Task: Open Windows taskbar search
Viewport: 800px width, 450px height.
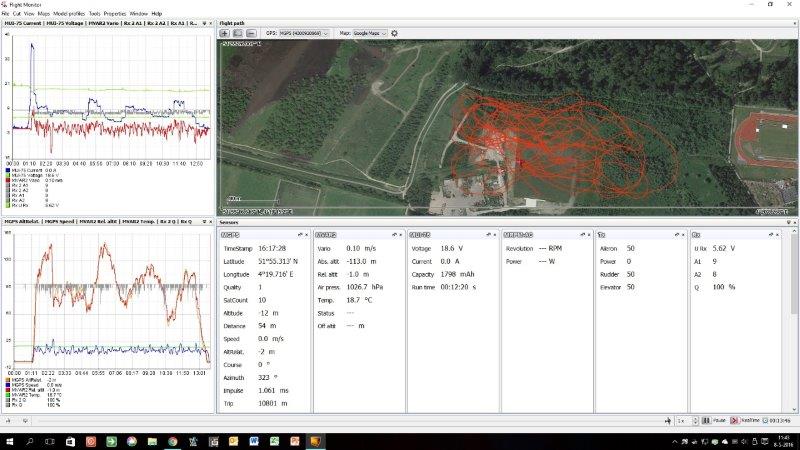Action: pyautogui.click(x=29, y=441)
